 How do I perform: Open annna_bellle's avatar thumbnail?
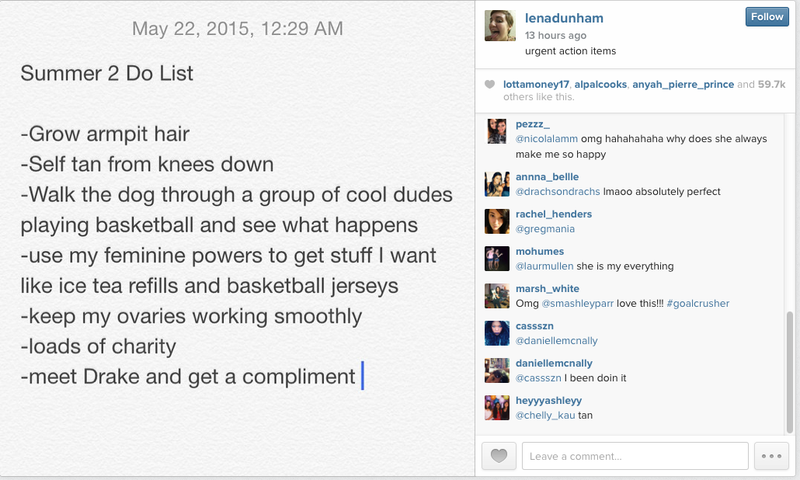click(x=497, y=184)
